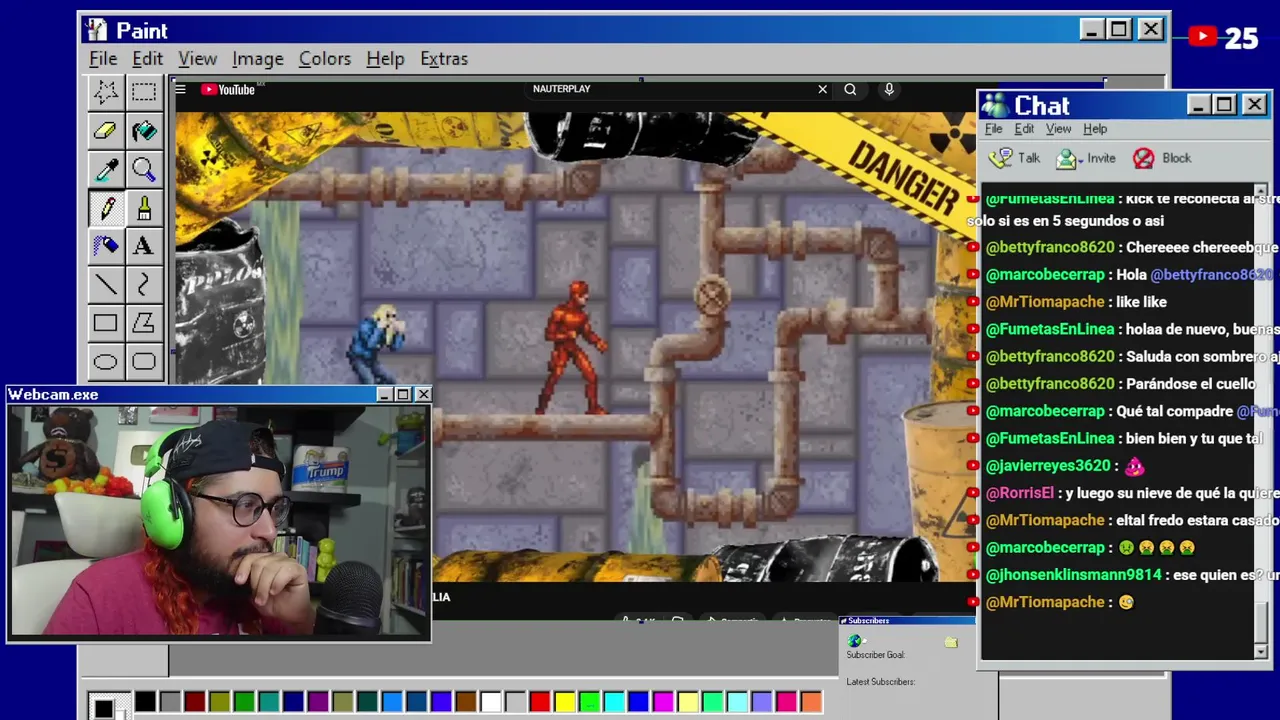Open the Colors menu
Viewport: 1280px width, 720px height.
pos(324,59)
